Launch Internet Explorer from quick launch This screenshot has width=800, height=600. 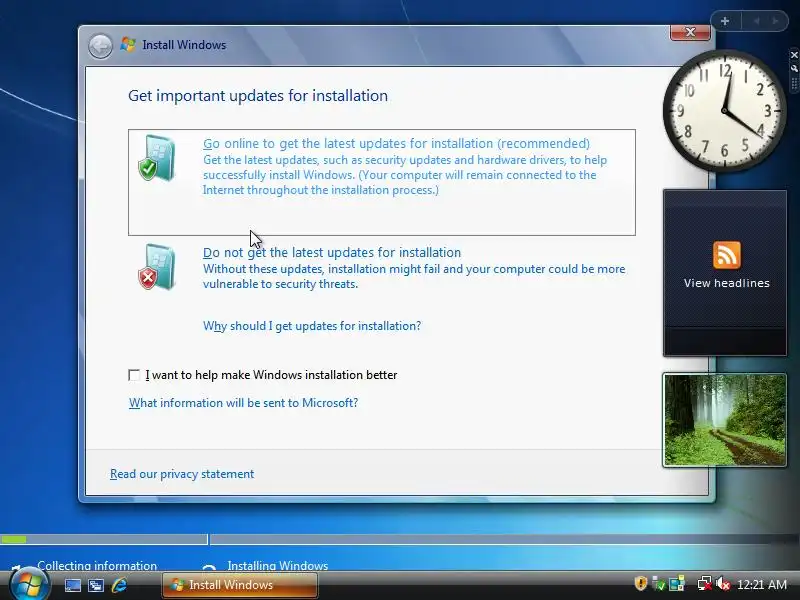(x=119, y=585)
